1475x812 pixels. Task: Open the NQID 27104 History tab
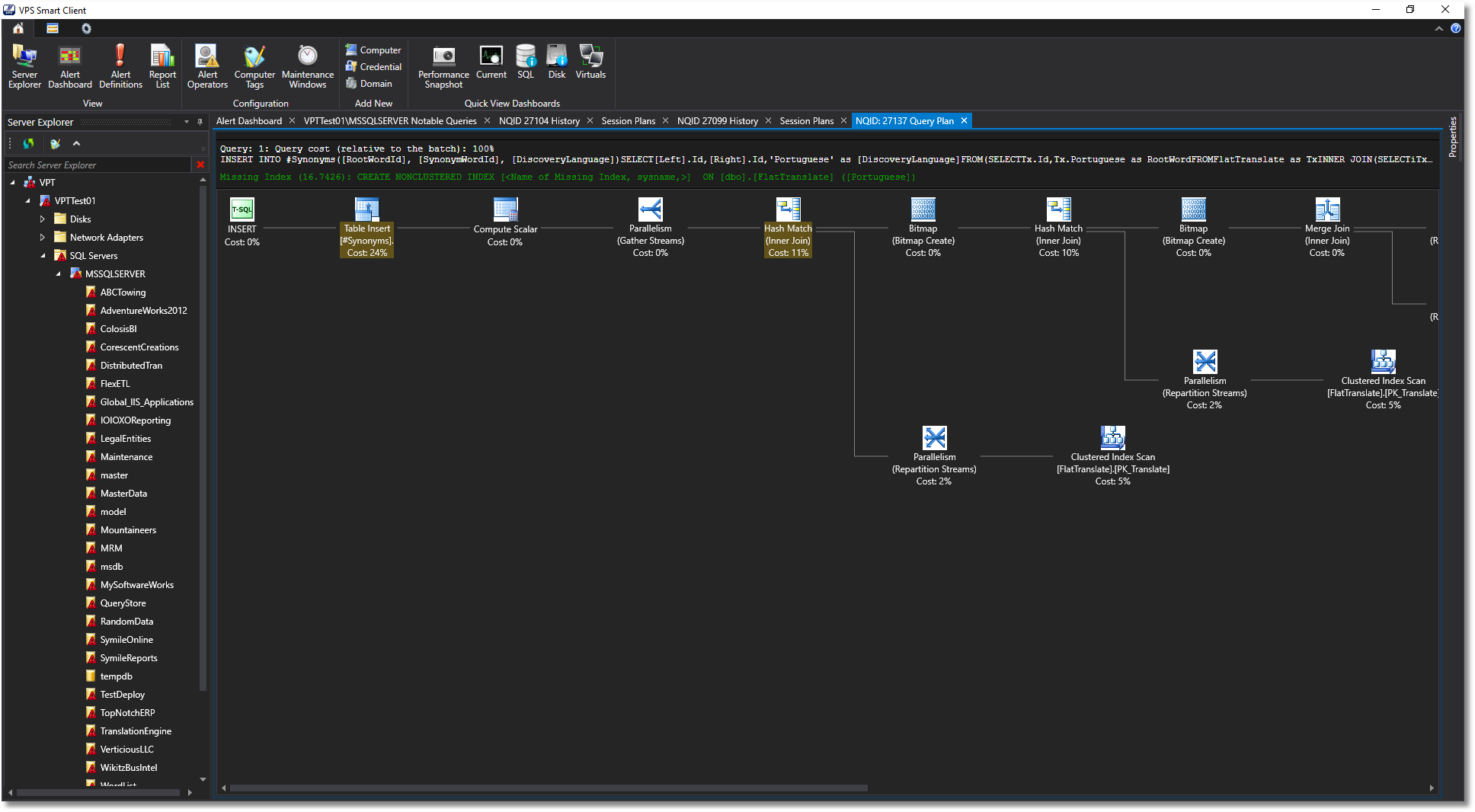point(541,120)
